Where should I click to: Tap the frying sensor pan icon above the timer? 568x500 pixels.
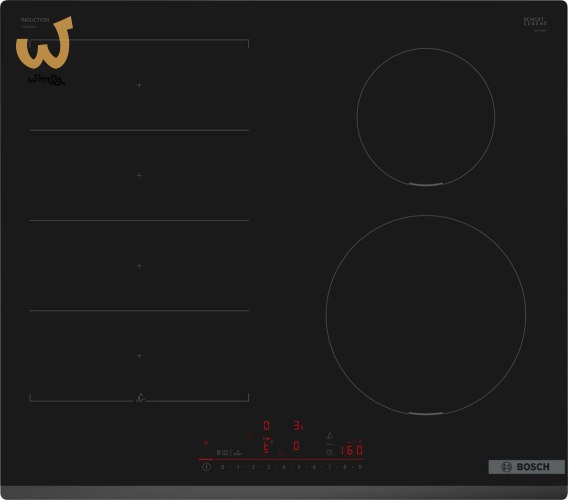329,437
